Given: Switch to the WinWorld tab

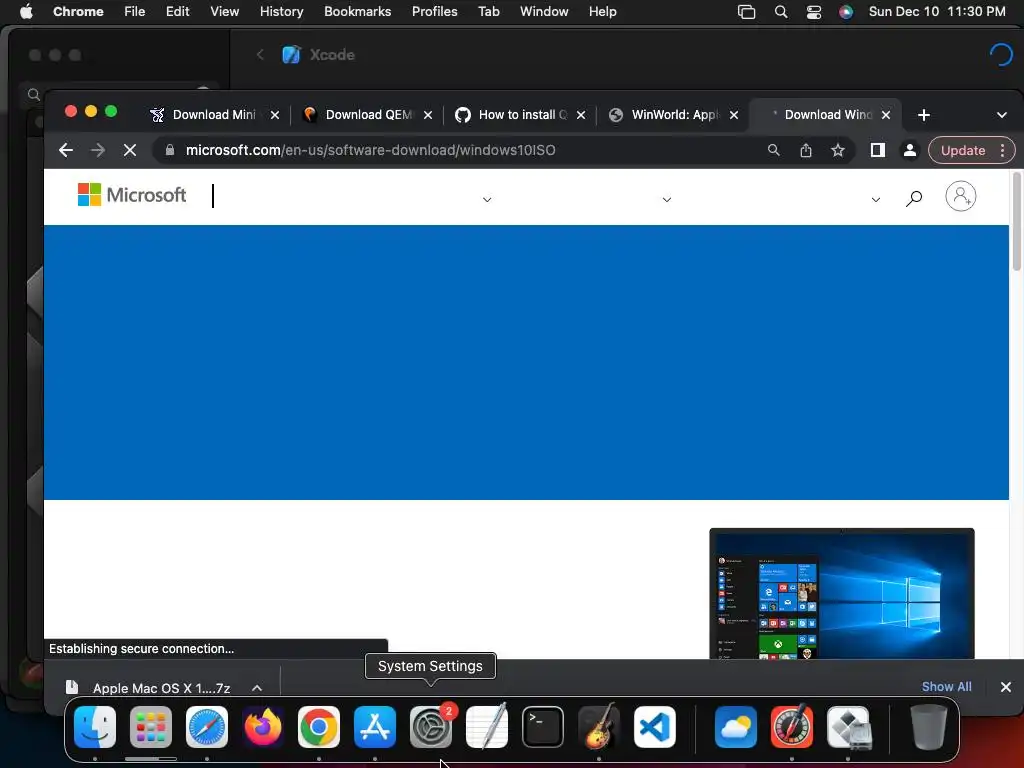Looking at the screenshot, I should pos(674,115).
